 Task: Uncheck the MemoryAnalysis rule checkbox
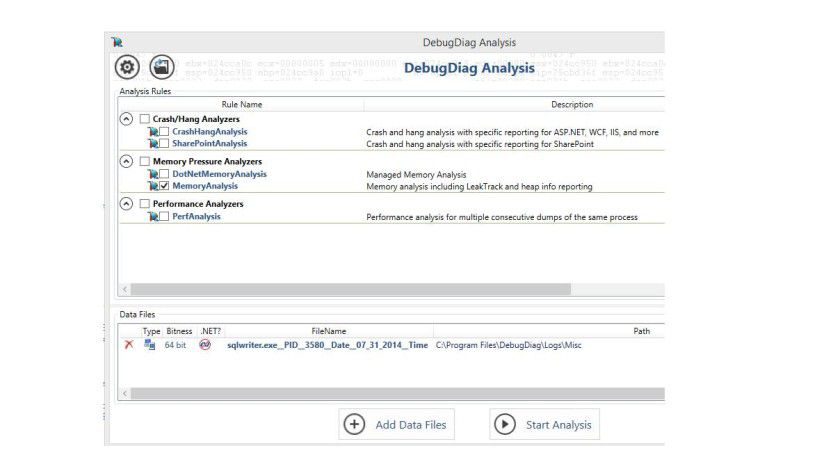coord(164,185)
